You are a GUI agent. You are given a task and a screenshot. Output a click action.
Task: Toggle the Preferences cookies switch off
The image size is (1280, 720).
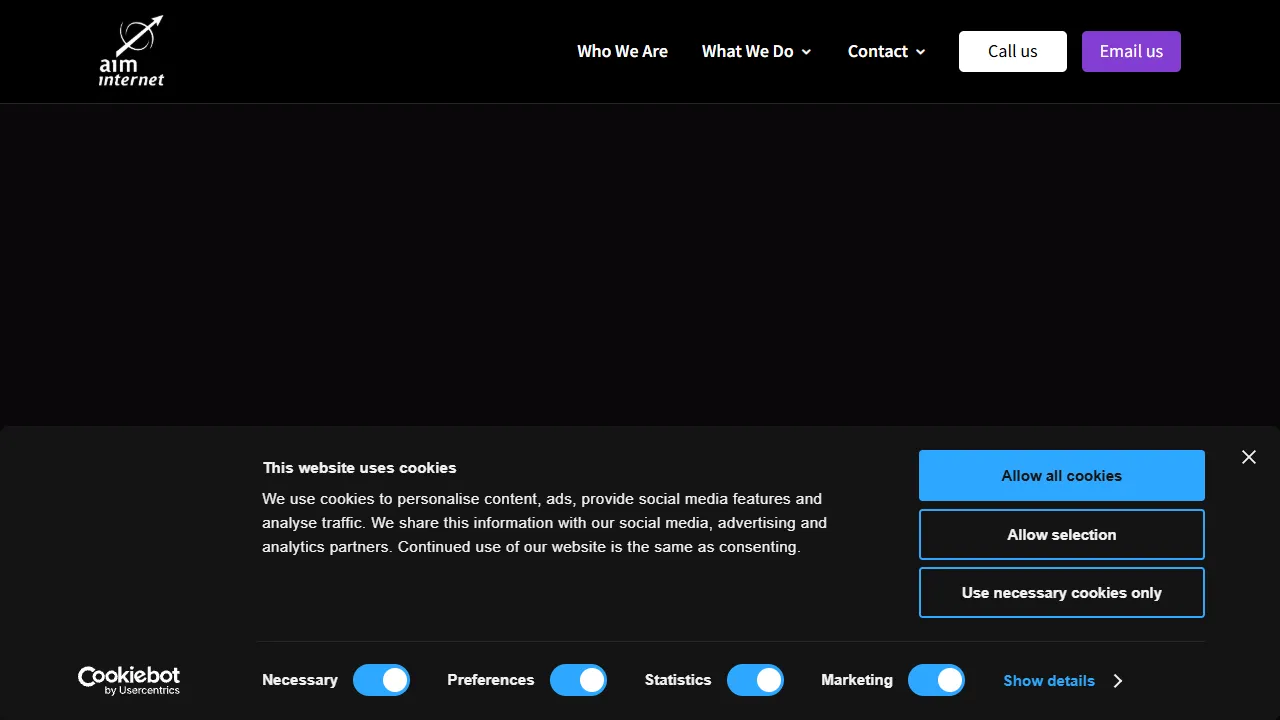pos(578,680)
